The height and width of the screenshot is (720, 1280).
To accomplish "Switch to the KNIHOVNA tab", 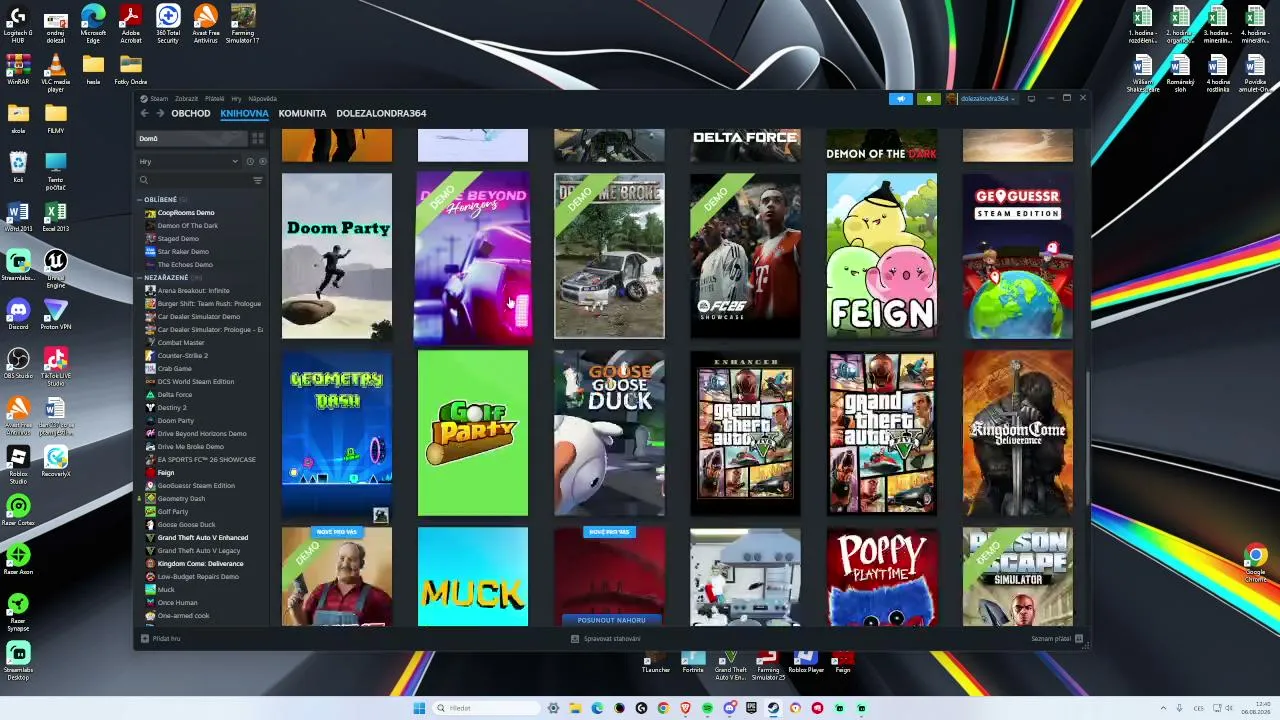I will pyautogui.click(x=244, y=113).
